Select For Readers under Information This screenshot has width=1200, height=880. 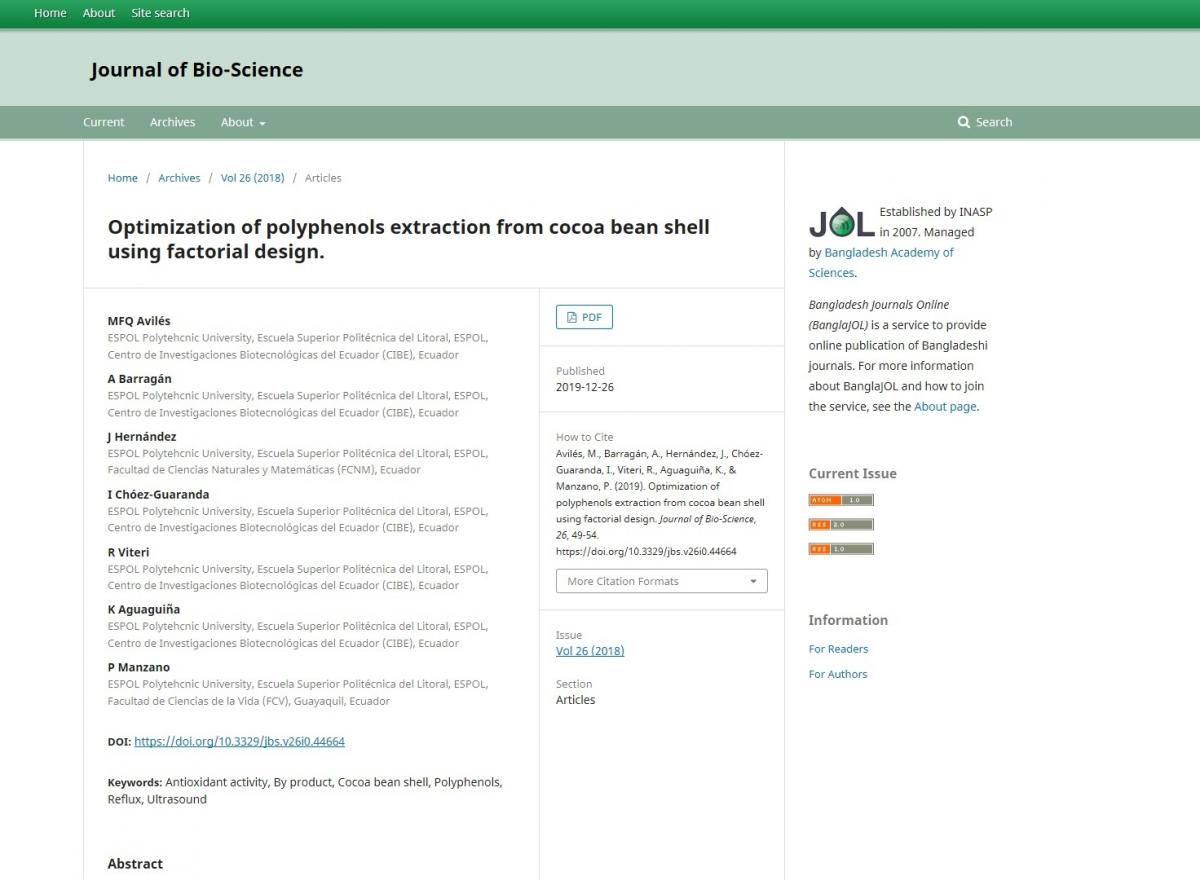point(838,649)
